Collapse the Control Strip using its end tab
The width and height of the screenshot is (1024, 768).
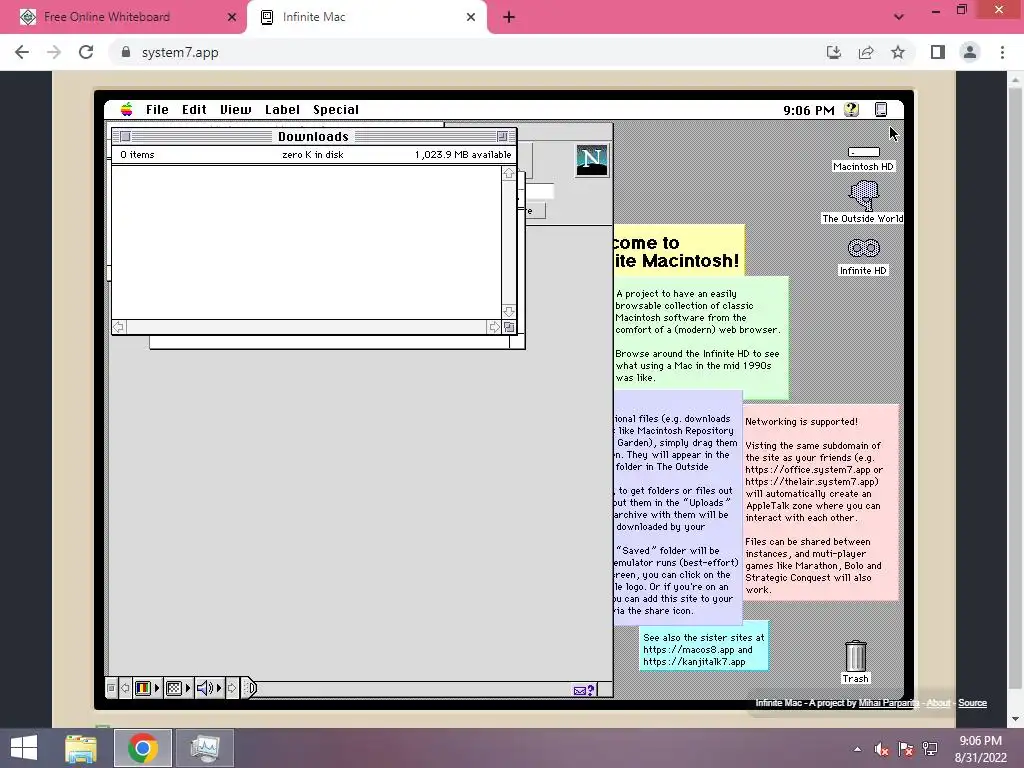pos(249,688)
